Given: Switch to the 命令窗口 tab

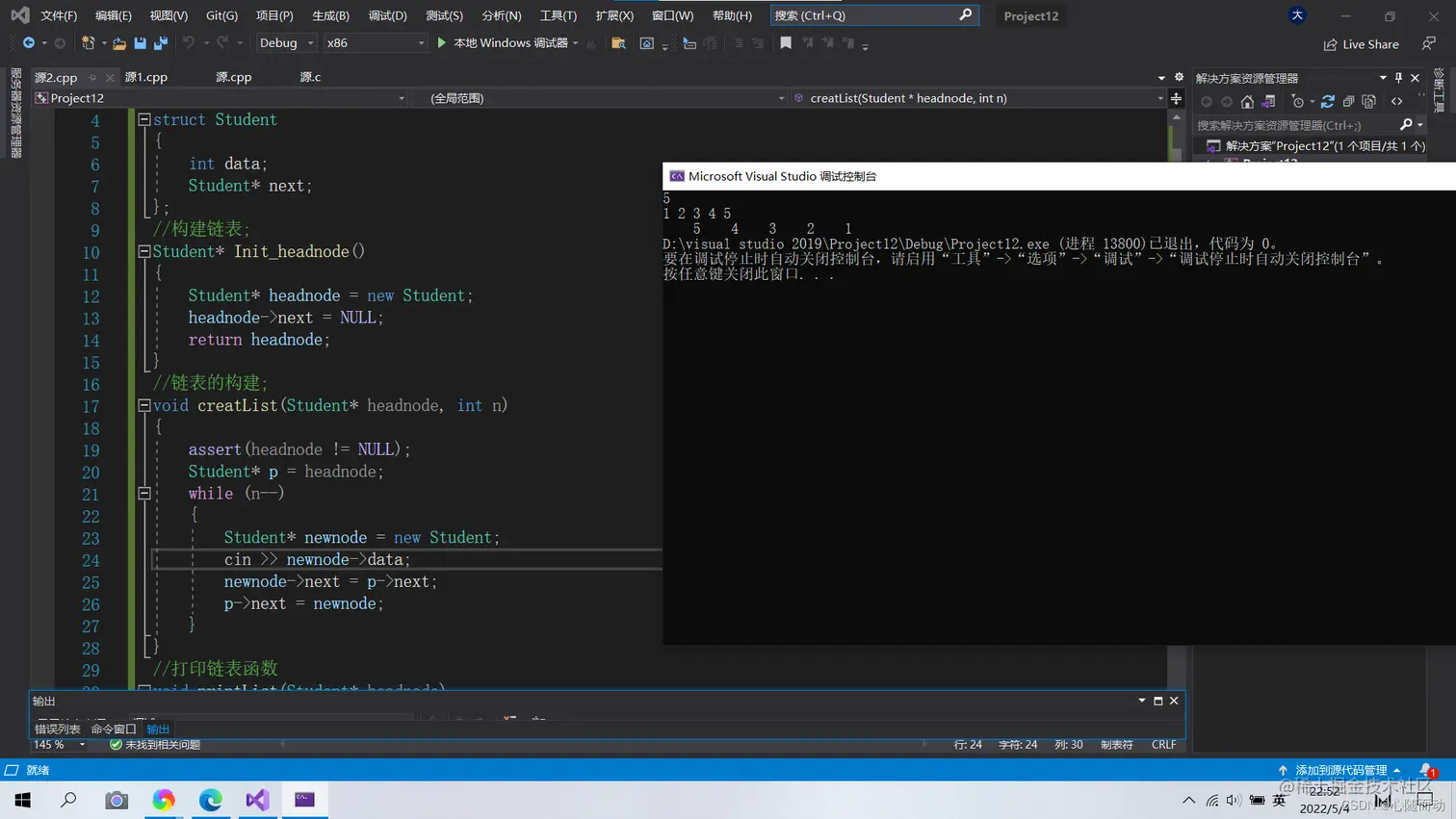Looking at the screenshot, I should tap(114, 729).
